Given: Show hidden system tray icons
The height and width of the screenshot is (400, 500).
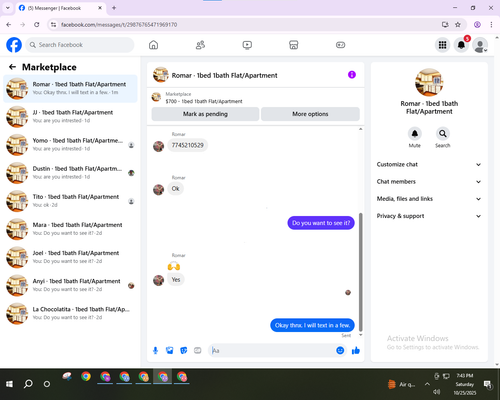Looking at the screenshot, I should [427, 384].
